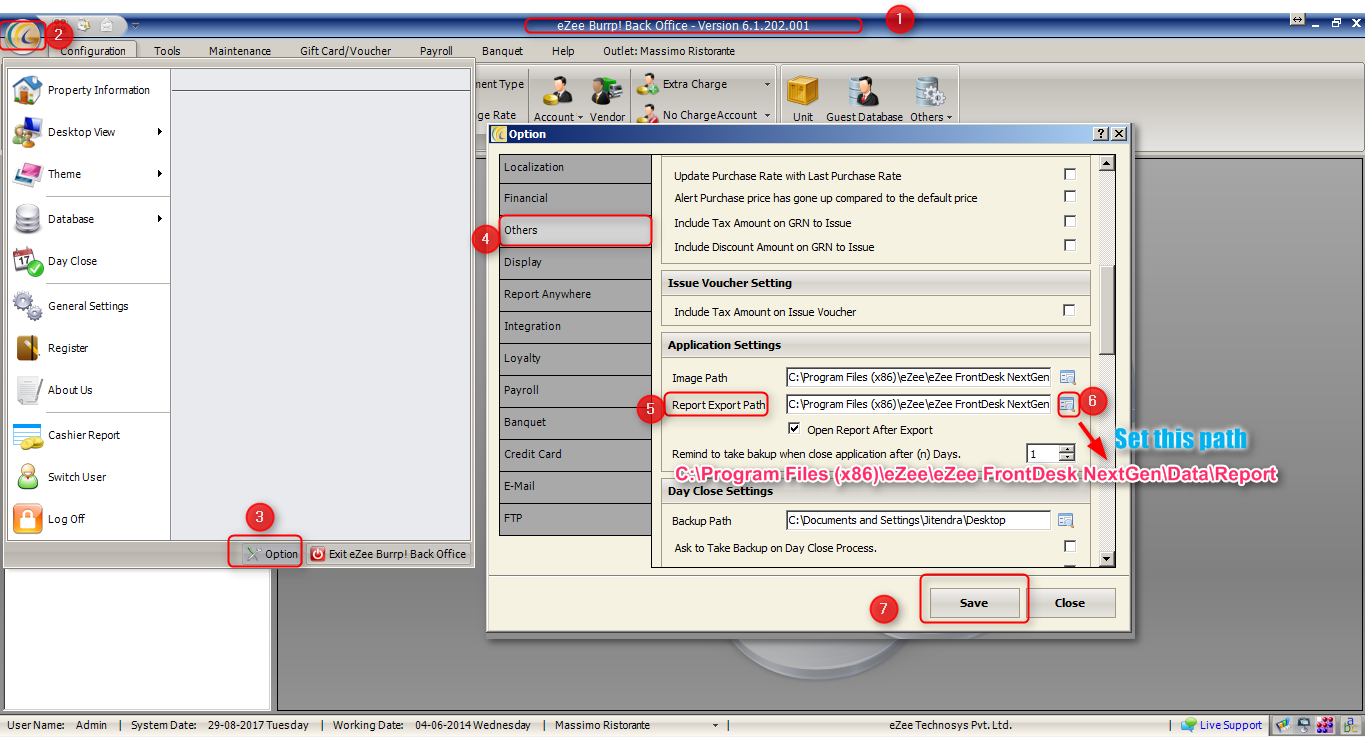Open Cashier Report item
The width and height of the screenshot is (1365, 737).
click(x=88, y=435)
